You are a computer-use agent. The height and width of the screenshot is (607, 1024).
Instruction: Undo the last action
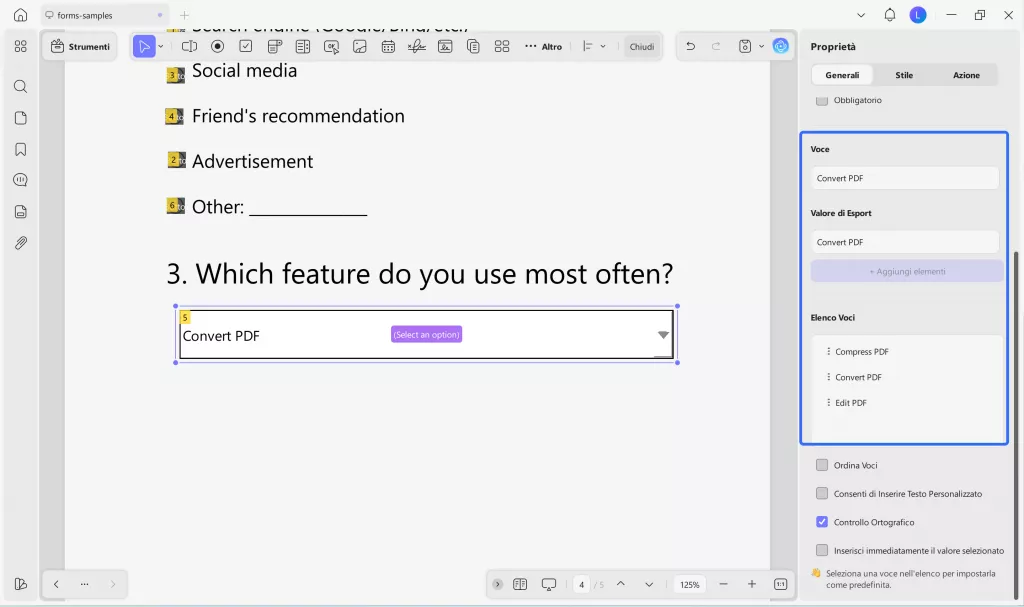[x=690, y=46]
